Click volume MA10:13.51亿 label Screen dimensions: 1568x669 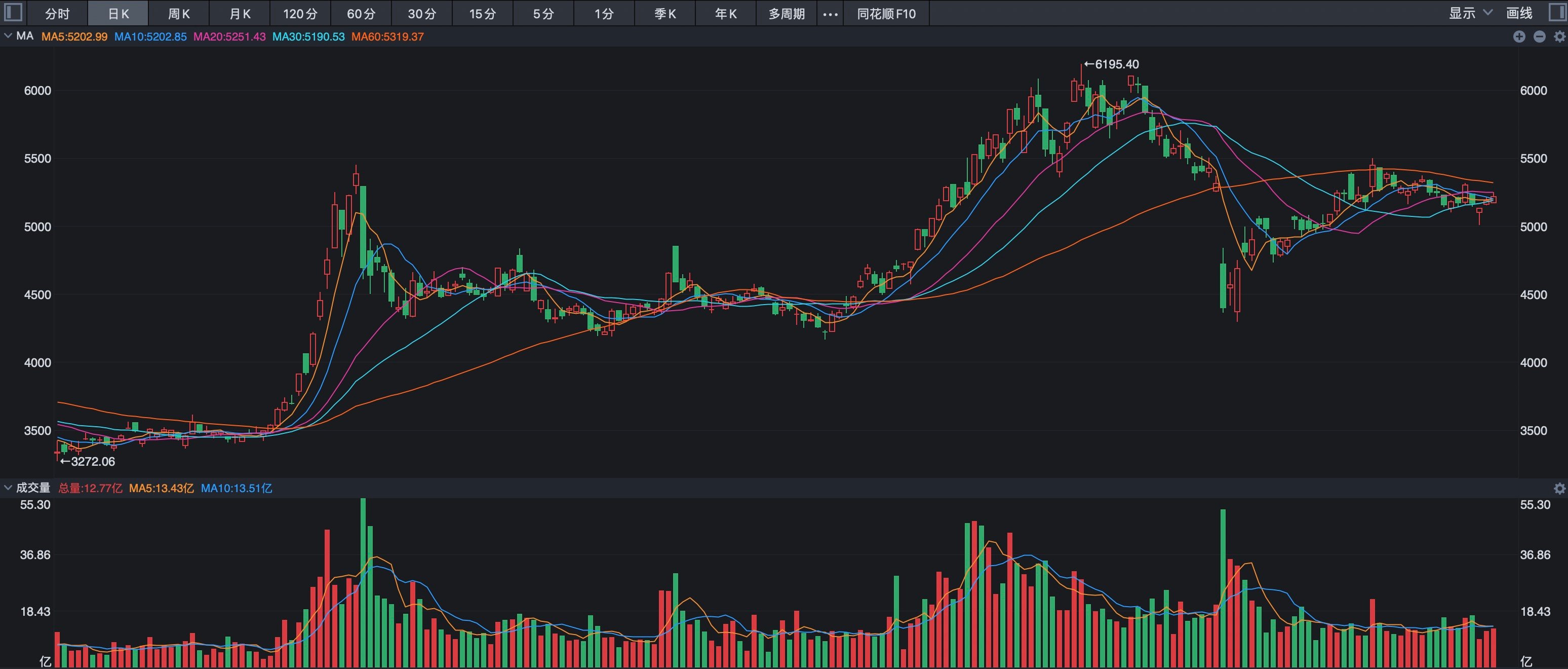pyautogui.click(x=237, y=488)
